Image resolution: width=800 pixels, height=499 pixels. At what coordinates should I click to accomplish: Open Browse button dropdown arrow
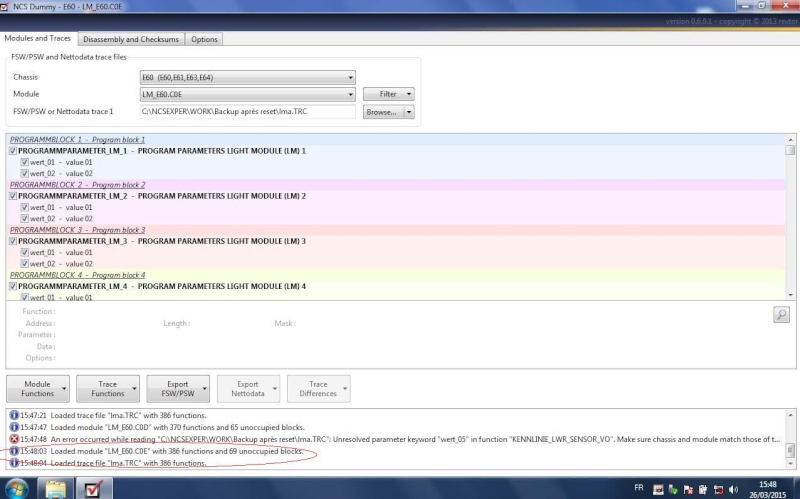point(409,112)
